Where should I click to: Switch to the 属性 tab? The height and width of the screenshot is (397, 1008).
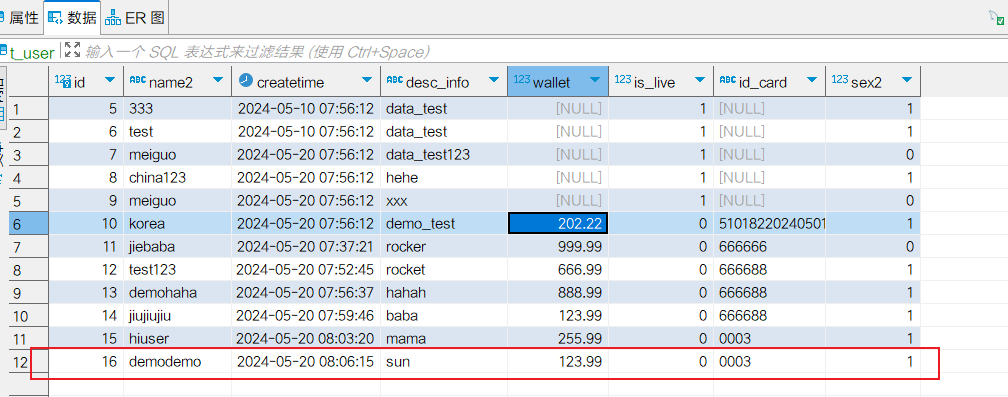tap(20, 18)
